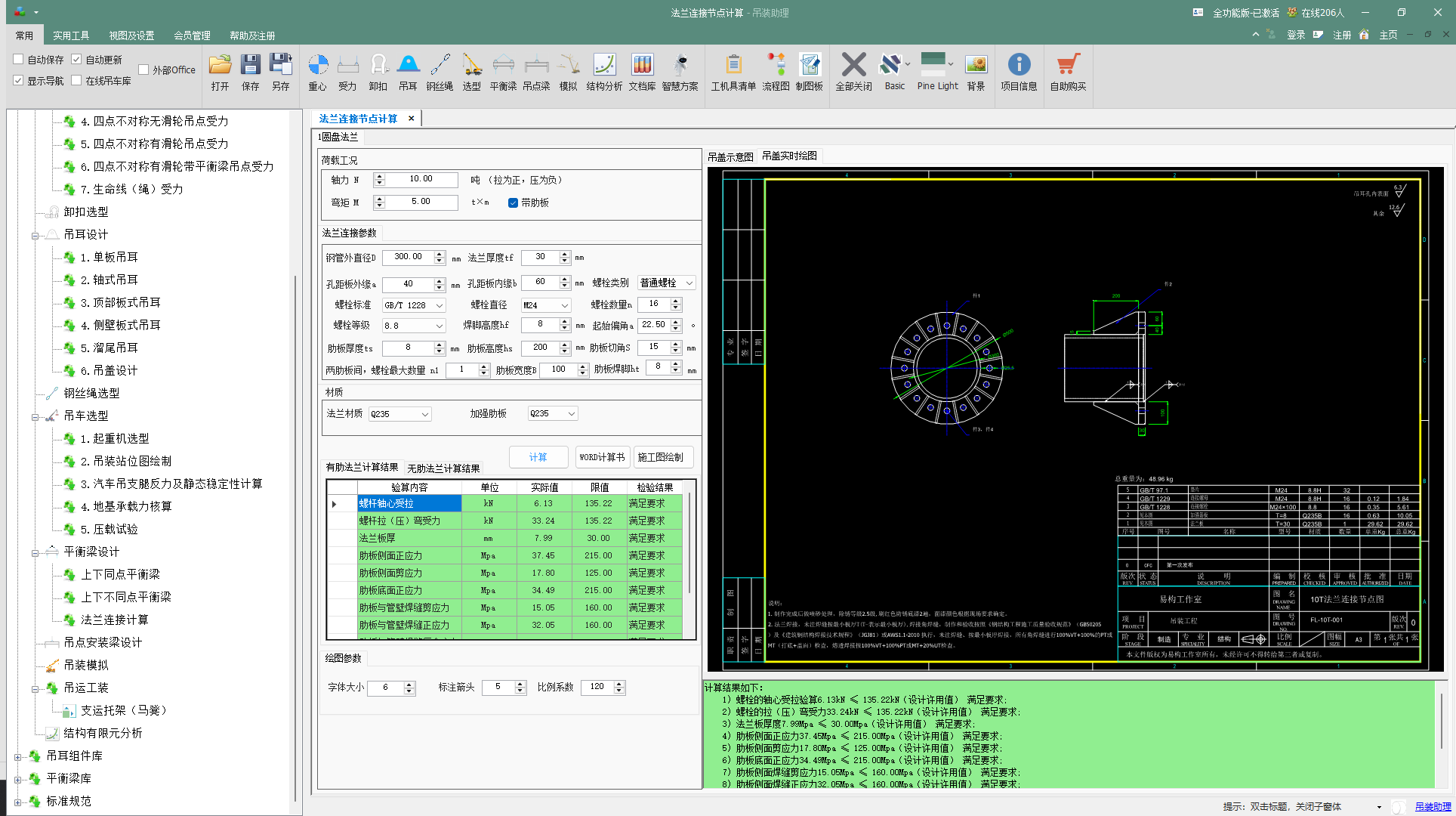Screen dimensions: 1456x816
Task: Open the 钢丝绳 wire rope tool
Action: coord(440,66)
